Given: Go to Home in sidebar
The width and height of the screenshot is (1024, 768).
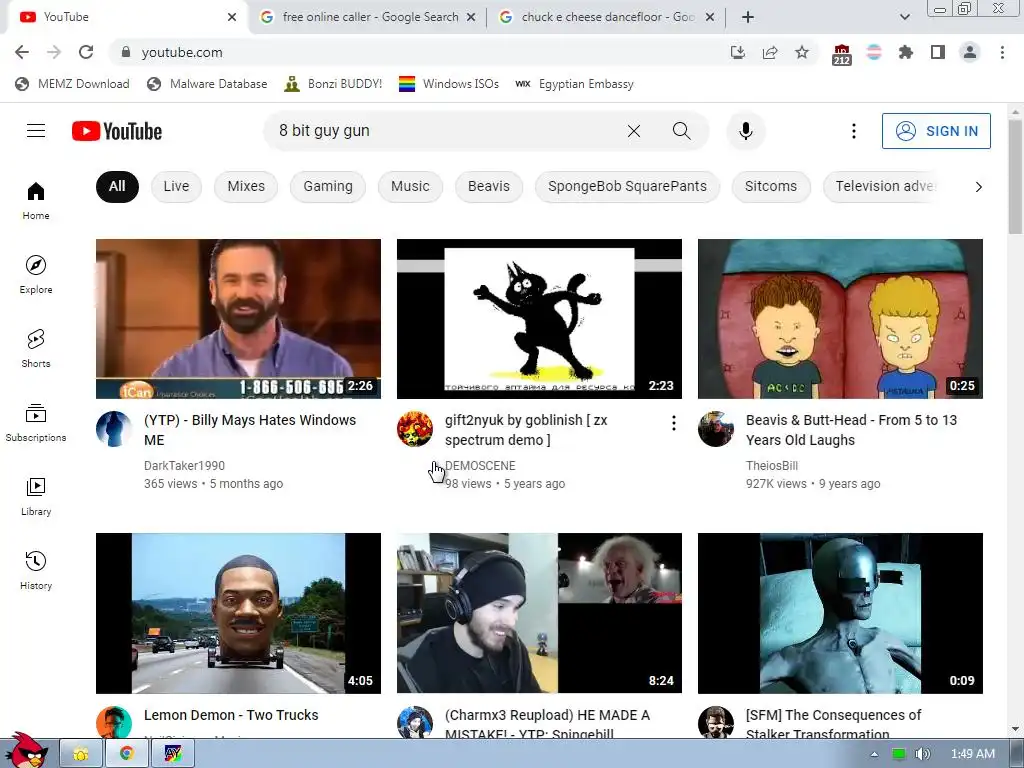Looking at the screenshot, I should pos(36,201).
